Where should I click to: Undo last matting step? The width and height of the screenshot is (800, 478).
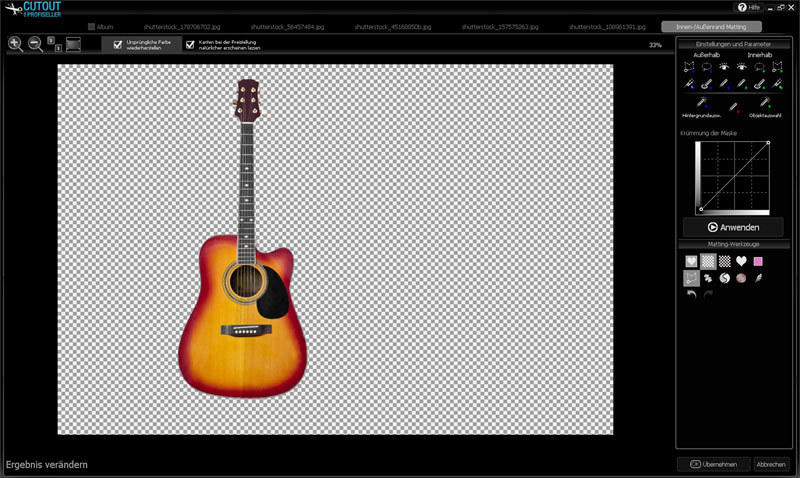(x=691, y=294)
